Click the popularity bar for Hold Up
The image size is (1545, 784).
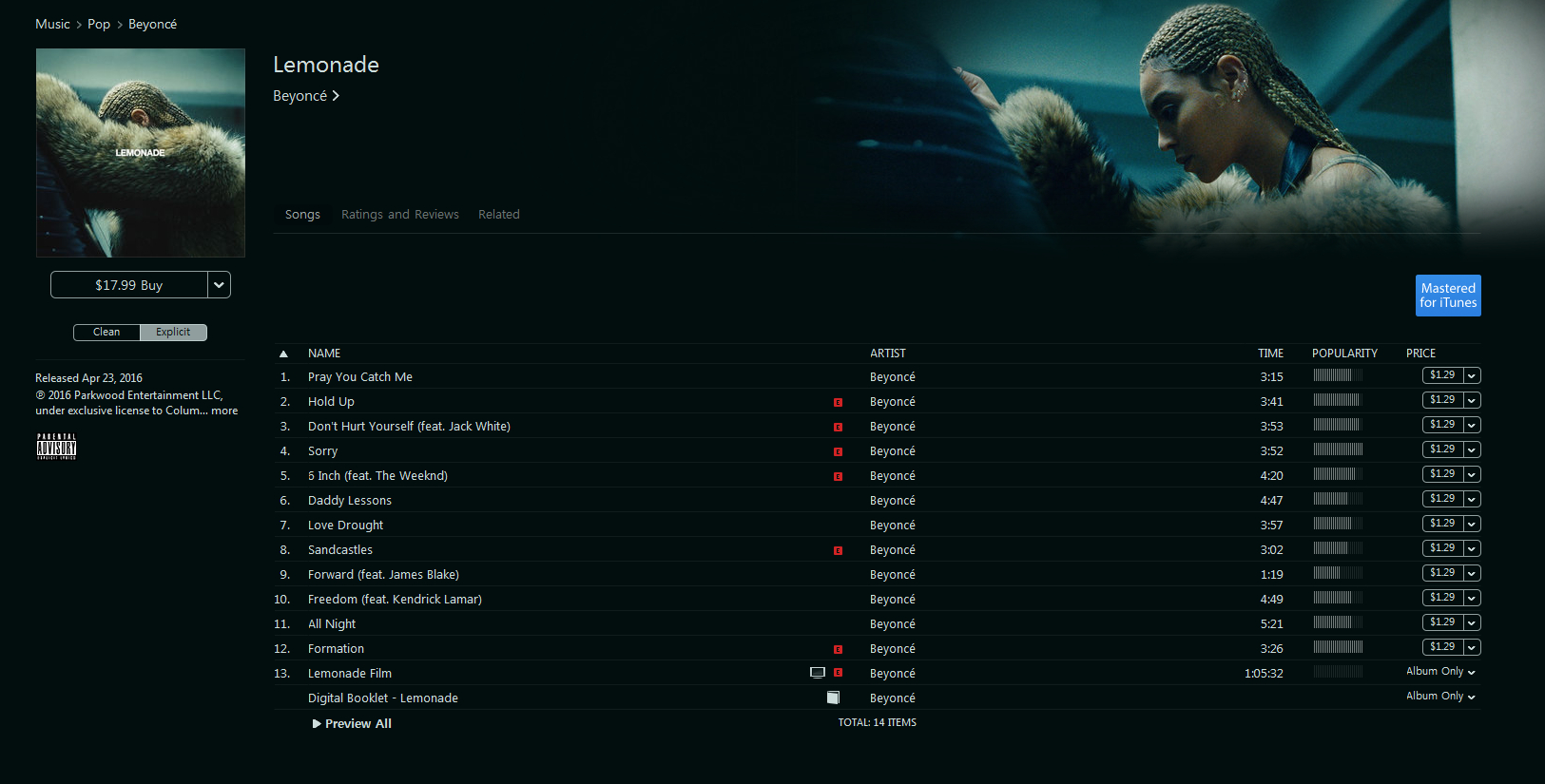(x=1338, y=401)
